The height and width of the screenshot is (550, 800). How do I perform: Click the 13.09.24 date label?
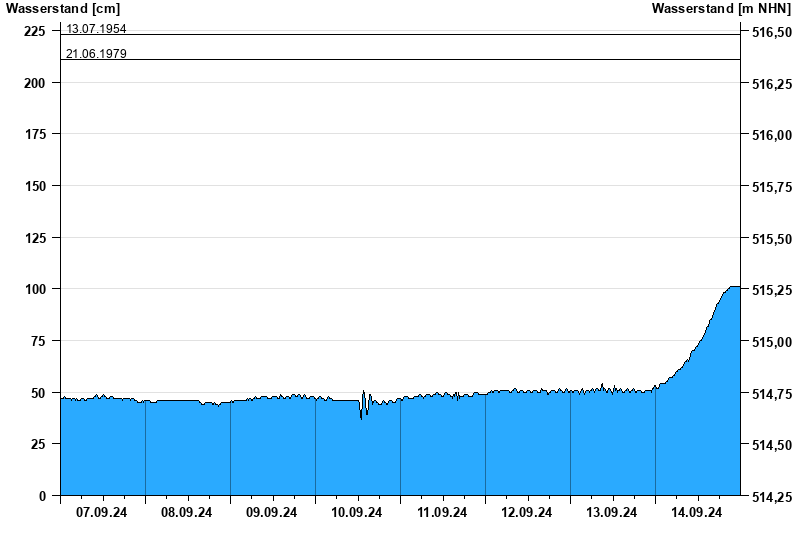612,513
